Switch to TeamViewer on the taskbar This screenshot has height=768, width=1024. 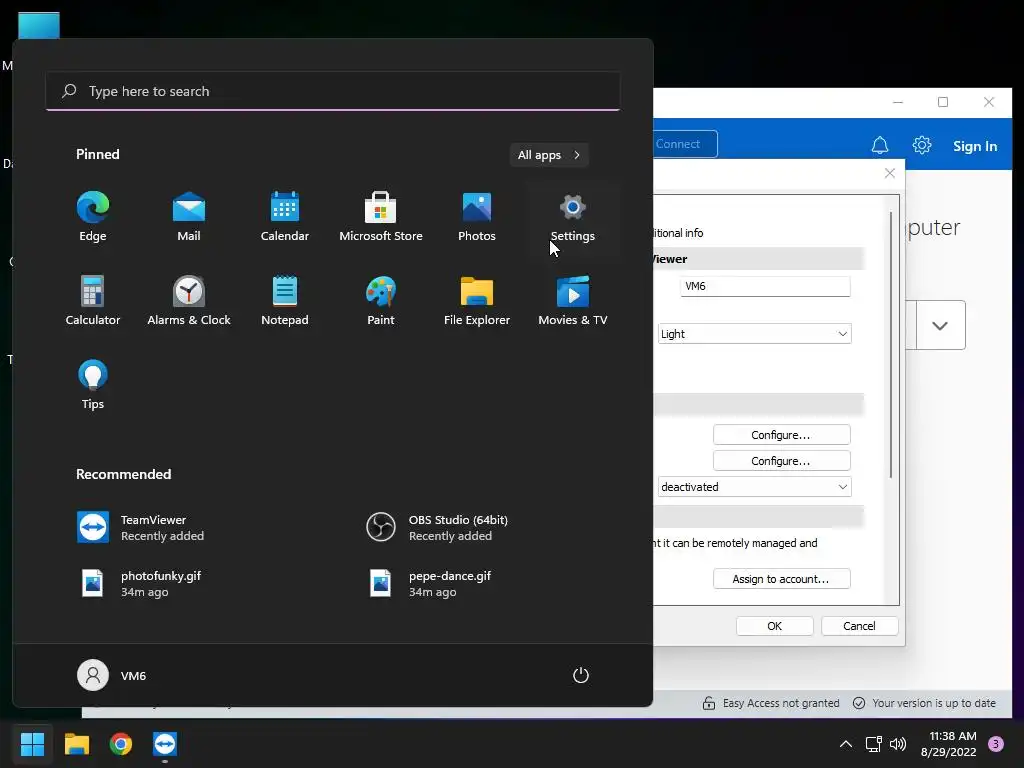click(x=165, y=743)
